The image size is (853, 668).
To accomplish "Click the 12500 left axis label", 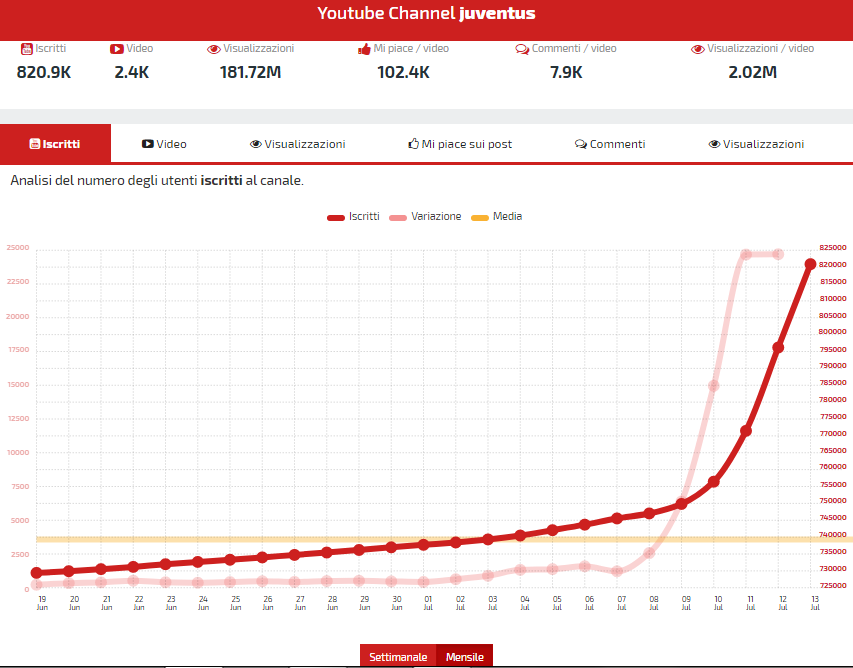I will (x=18, y=418).
